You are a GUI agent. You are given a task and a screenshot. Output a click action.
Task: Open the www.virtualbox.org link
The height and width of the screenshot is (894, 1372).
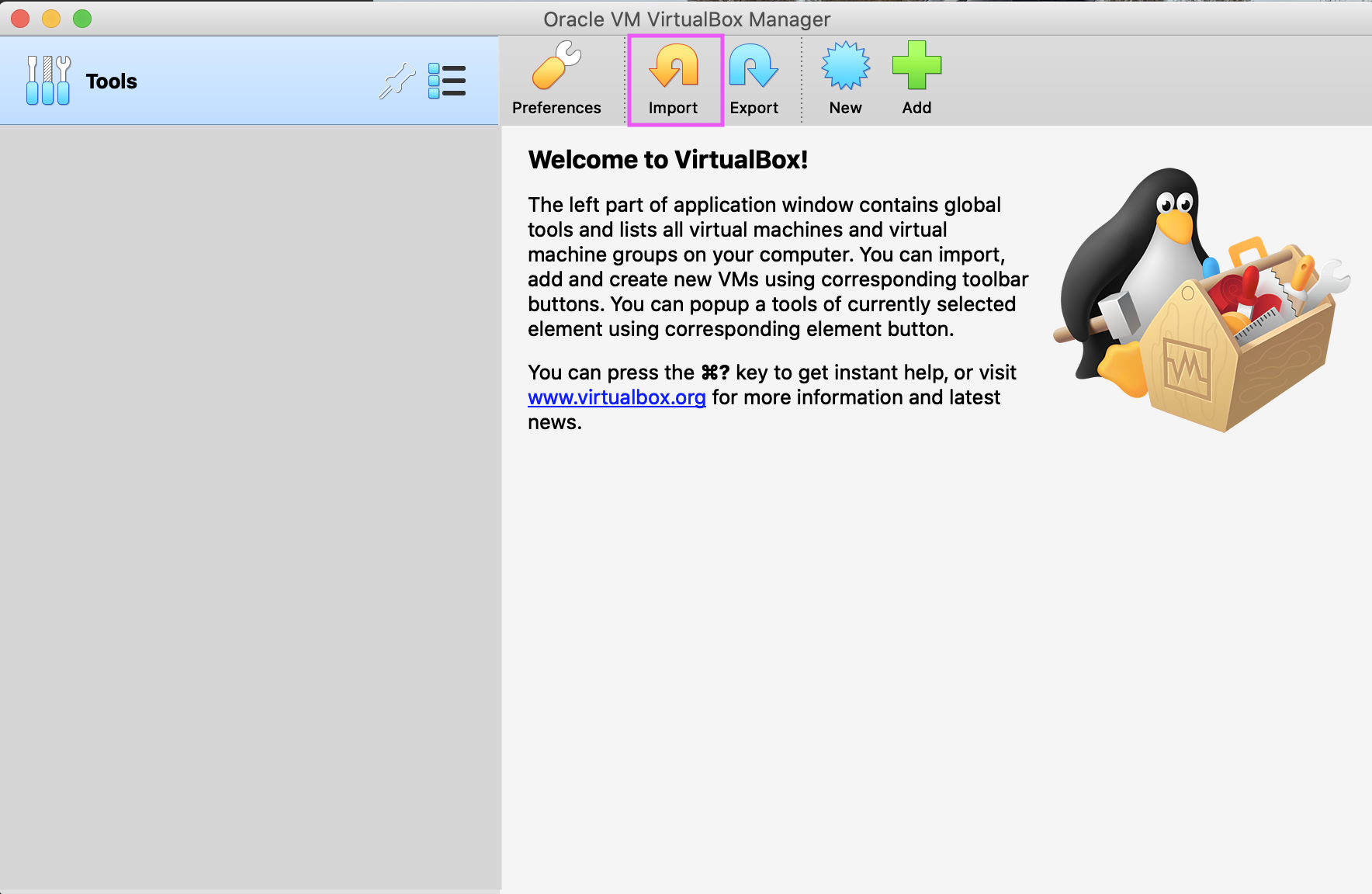(616, 397)
